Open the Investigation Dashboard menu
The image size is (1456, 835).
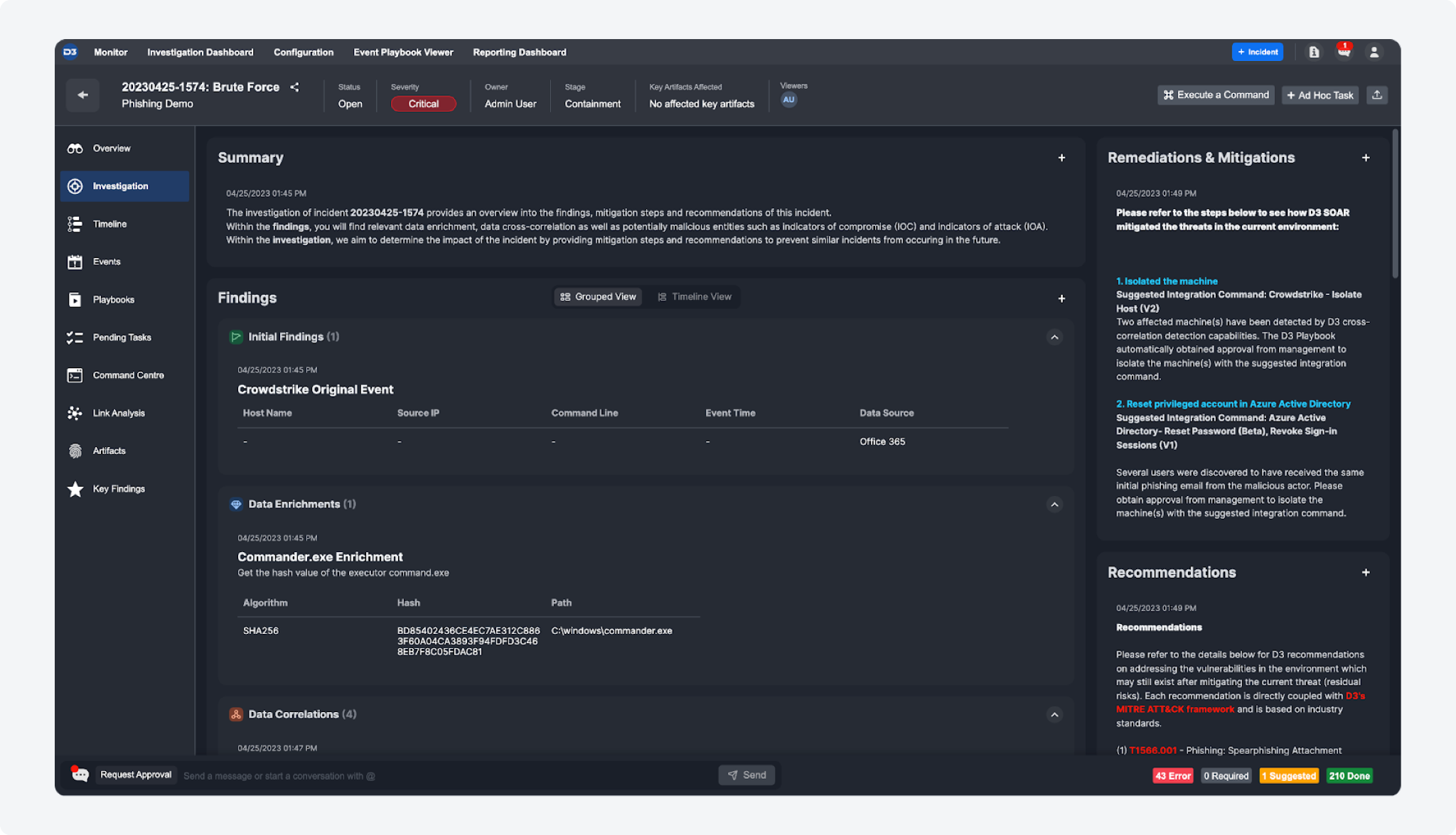[200, 53]
